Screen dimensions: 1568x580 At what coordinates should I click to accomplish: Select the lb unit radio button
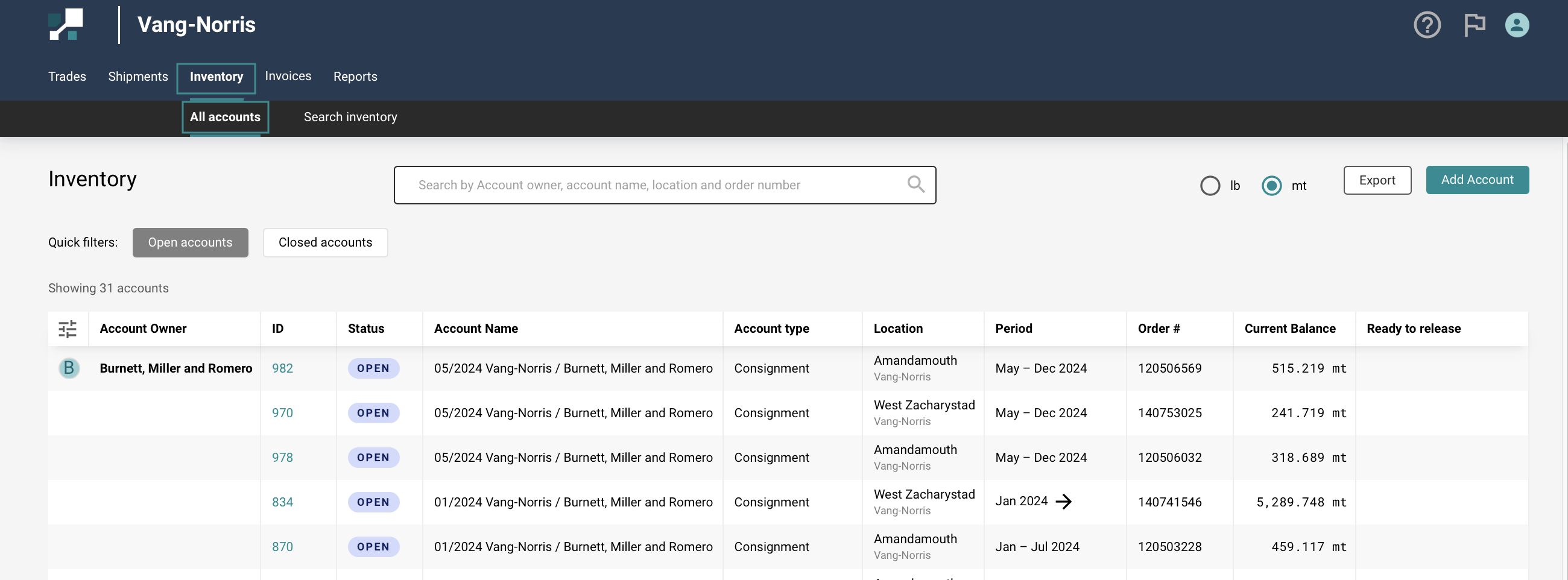[x=1210, y=186]
